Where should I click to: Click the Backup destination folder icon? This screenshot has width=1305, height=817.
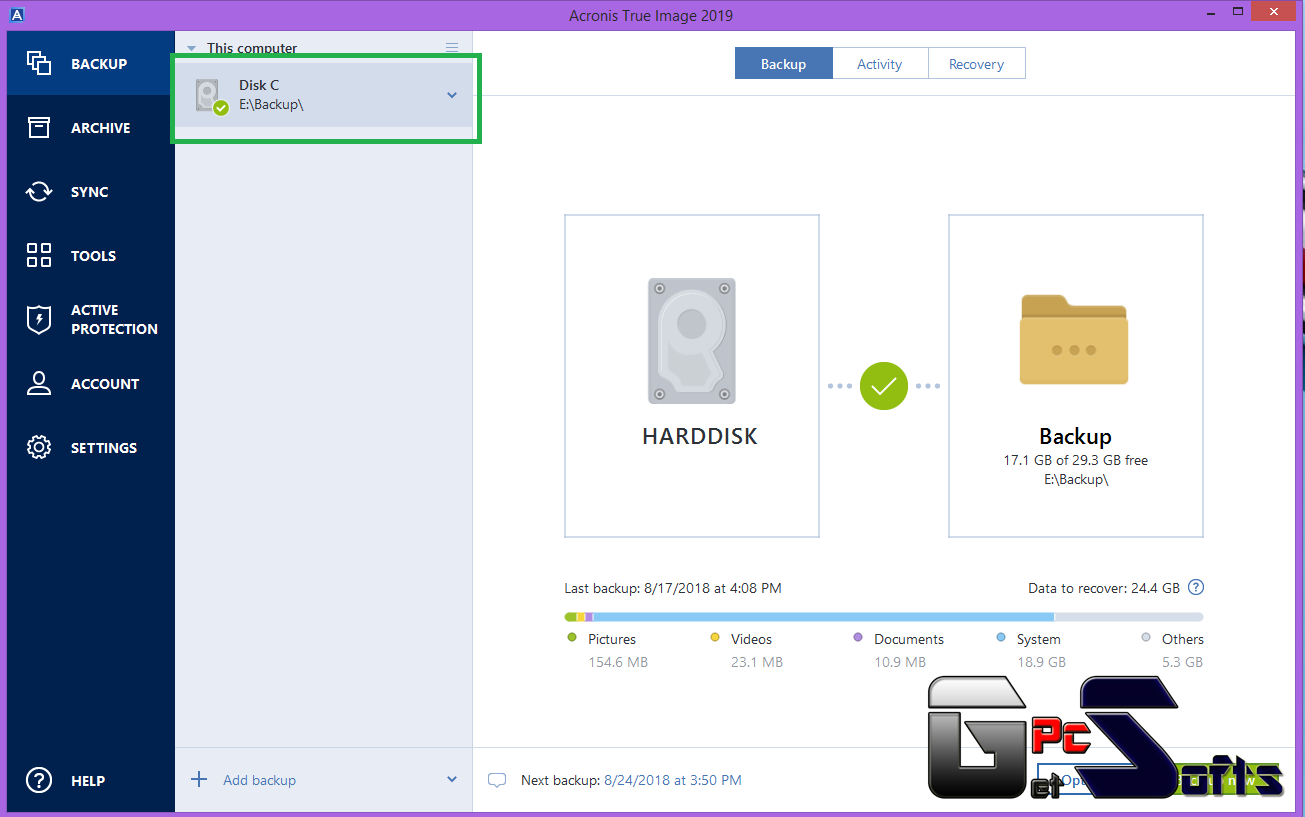tap(1074, 339)
